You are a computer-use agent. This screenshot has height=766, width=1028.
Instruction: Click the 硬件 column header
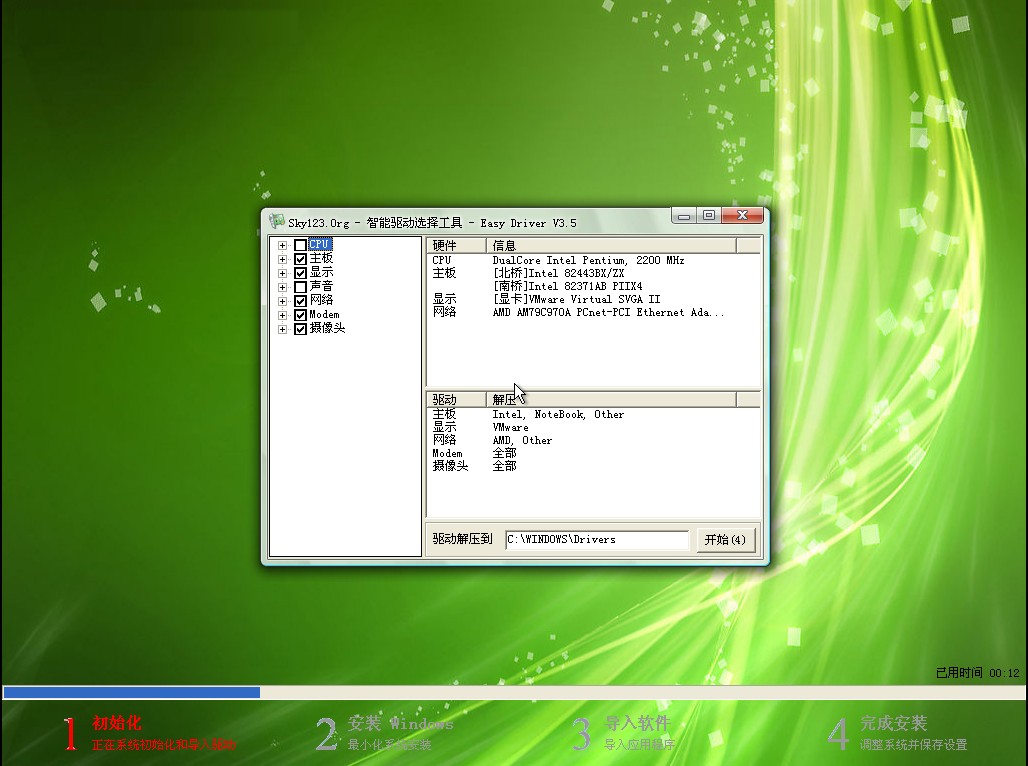click(456, 246)
